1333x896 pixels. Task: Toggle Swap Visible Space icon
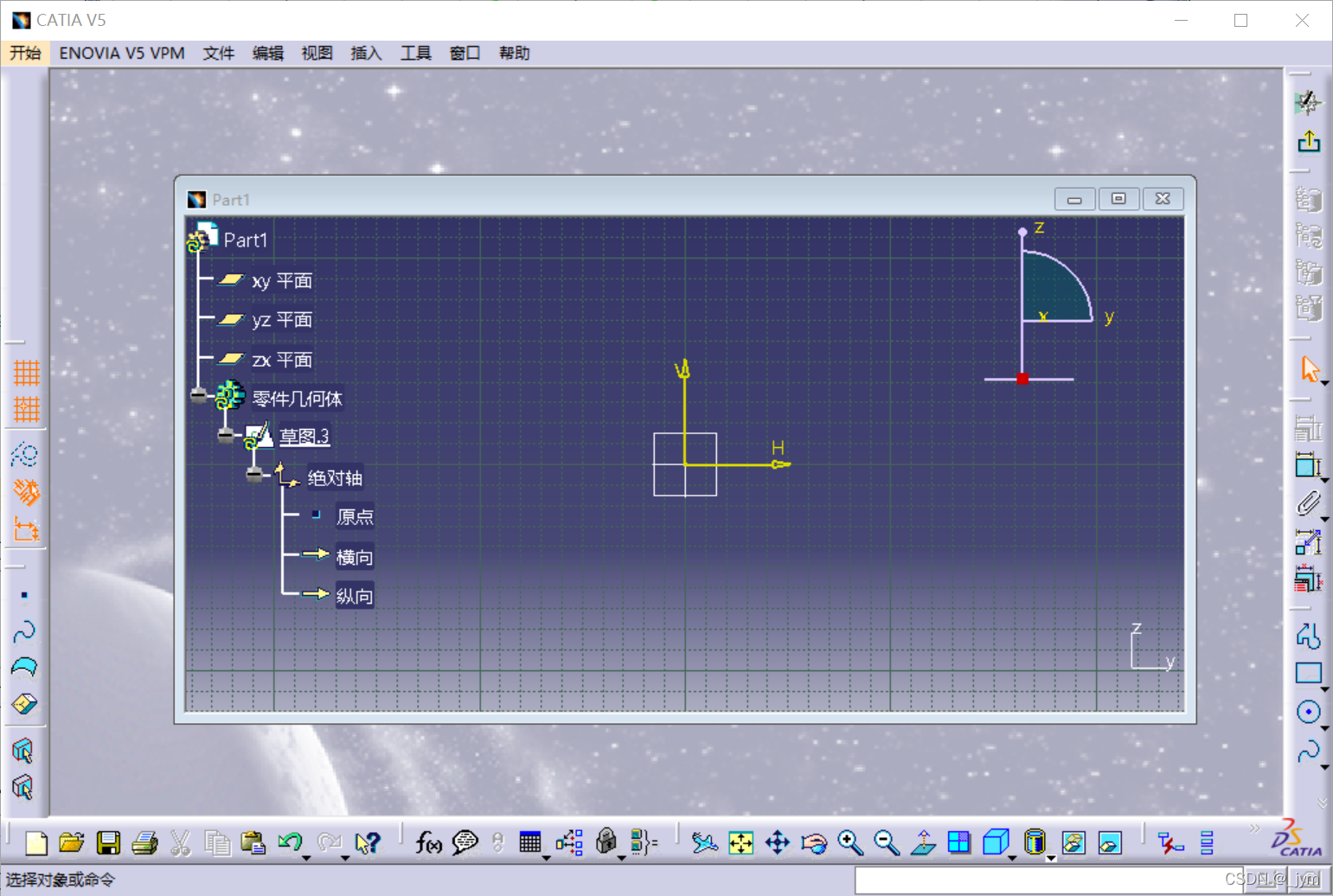[x=1109, y=842]
